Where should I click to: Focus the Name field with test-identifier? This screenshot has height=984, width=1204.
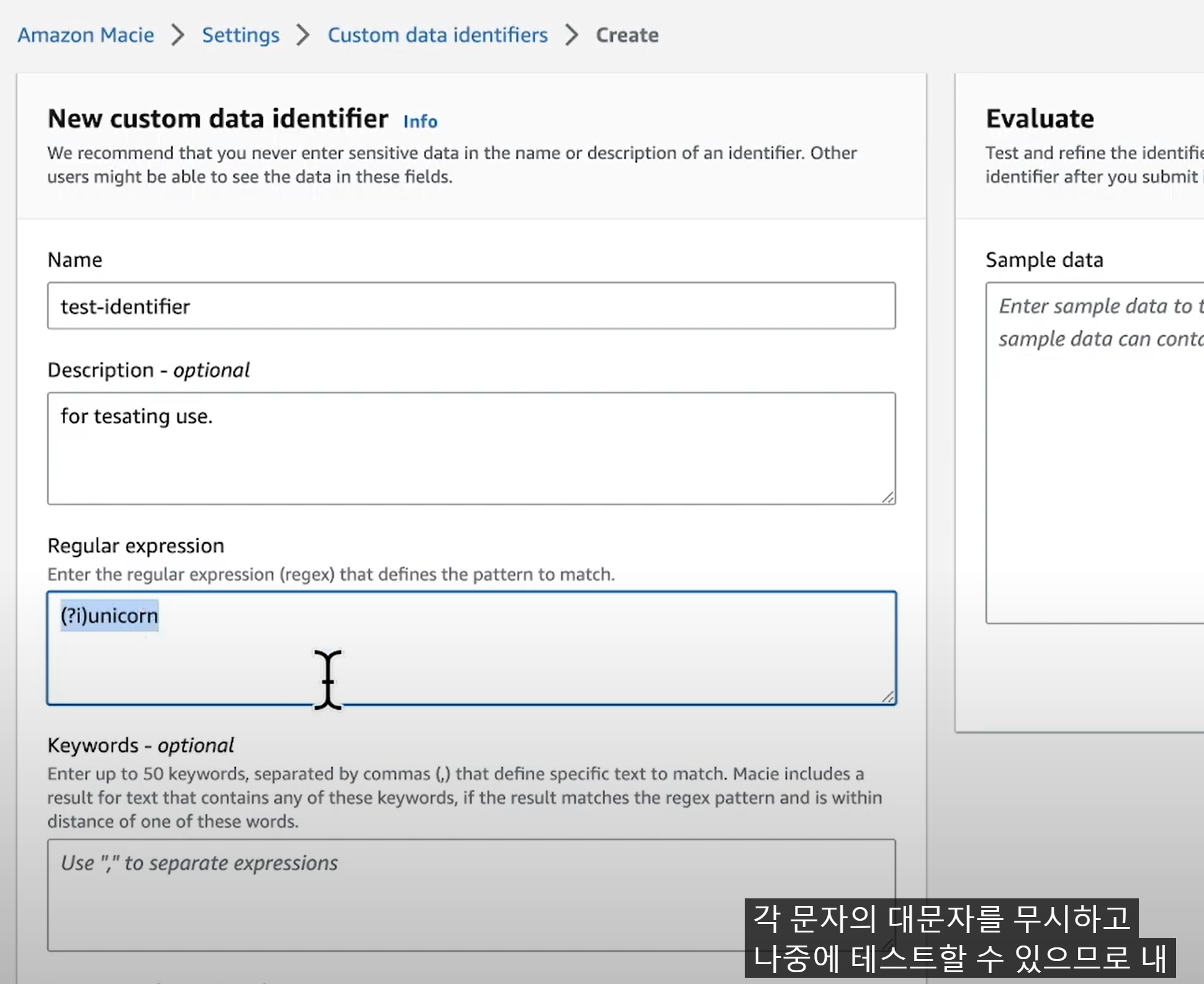pyautogui.click(x=472, y=306)
